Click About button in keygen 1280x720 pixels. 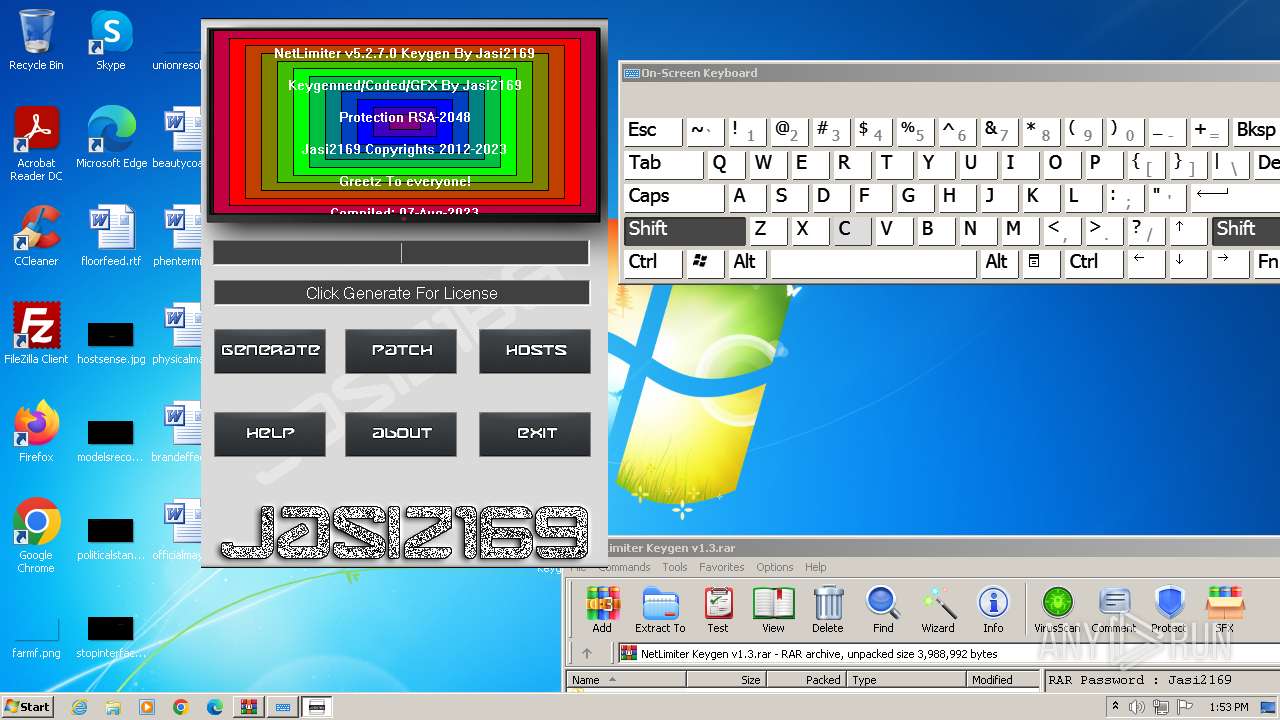(401, 434)
